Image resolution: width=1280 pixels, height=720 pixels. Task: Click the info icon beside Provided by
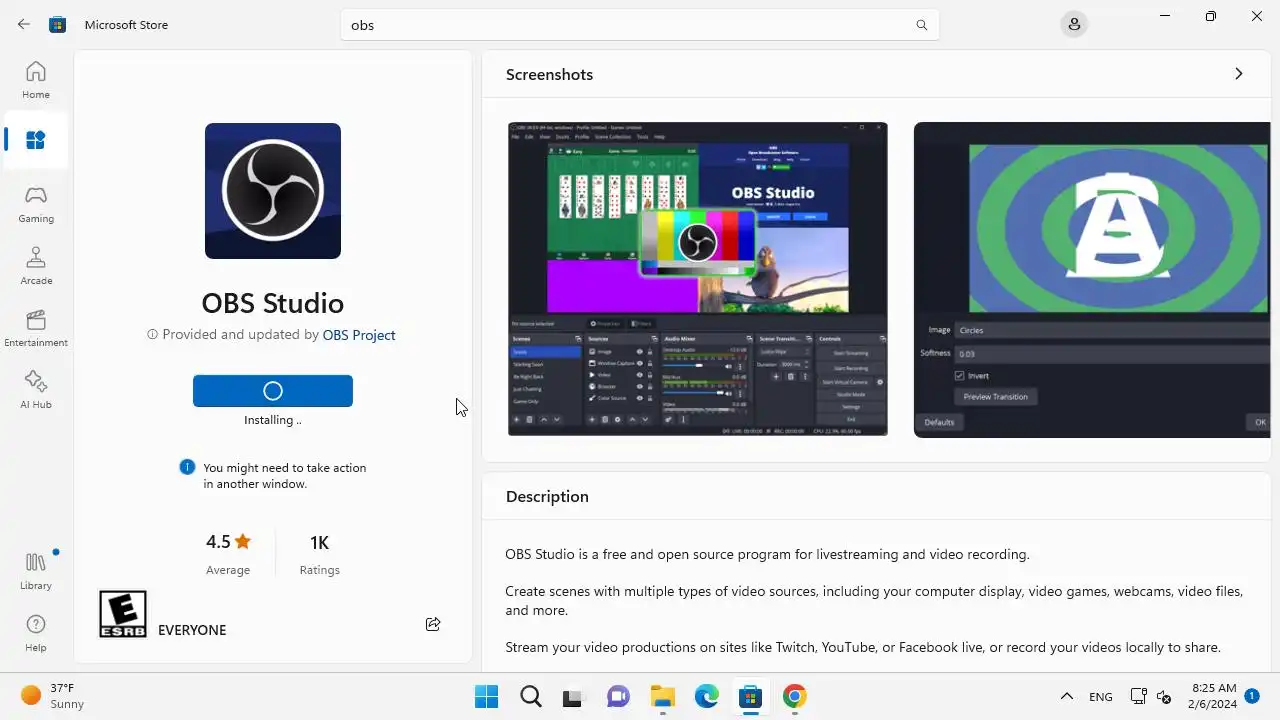(152, 335)
